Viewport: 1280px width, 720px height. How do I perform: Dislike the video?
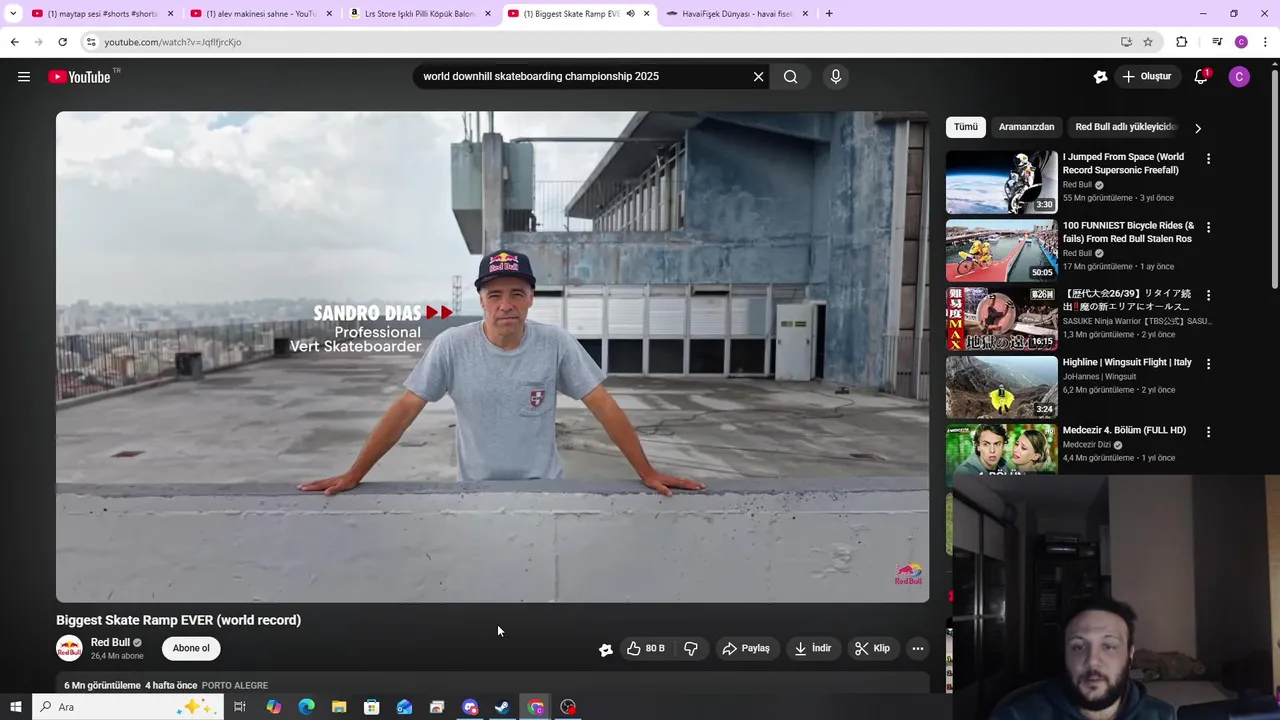click(691, 649)
